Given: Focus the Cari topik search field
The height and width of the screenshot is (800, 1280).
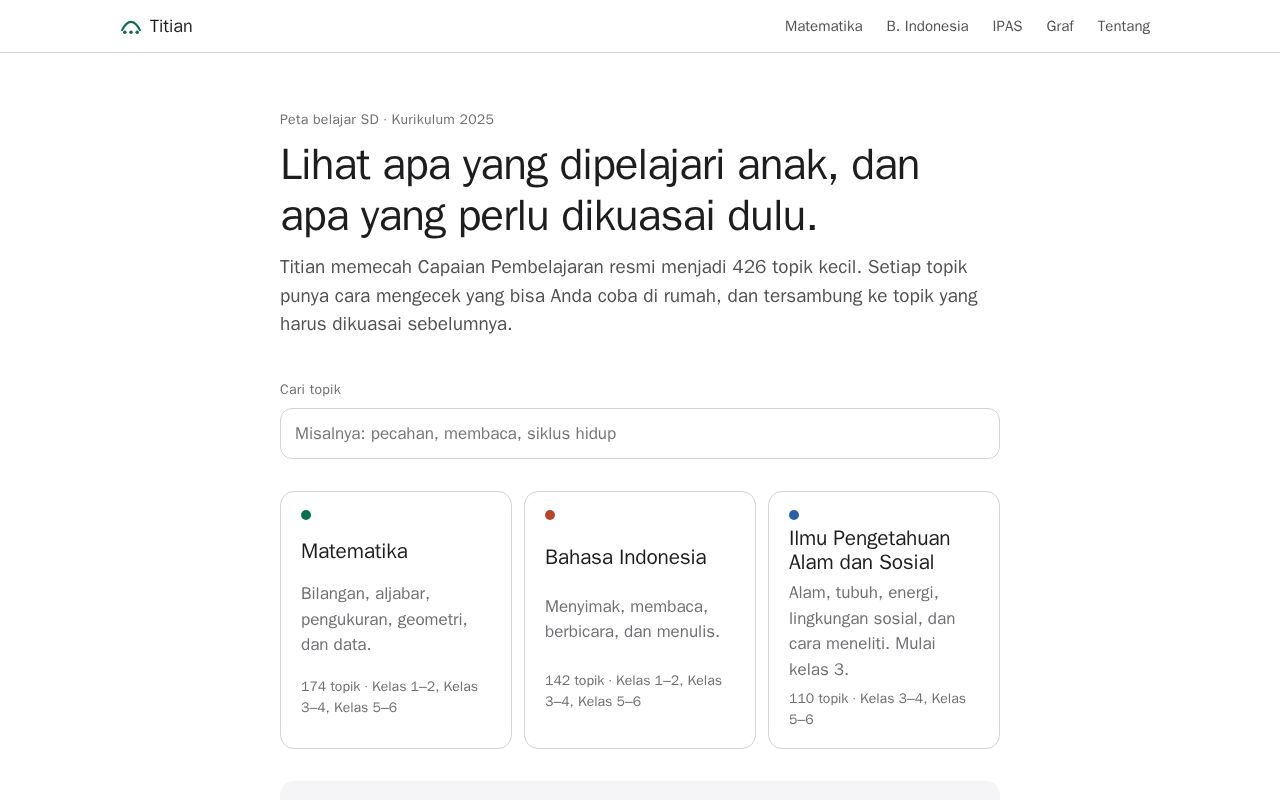Looking at the screenshot, I should (640, 434).
